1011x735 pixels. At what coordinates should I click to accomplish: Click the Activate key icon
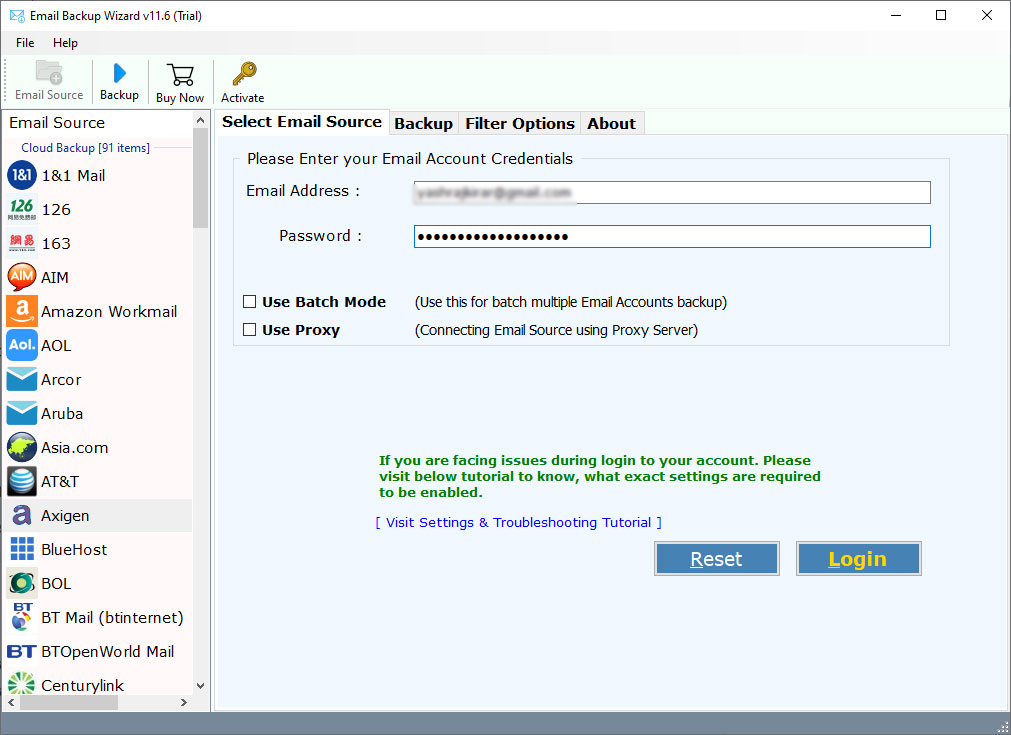244,74
